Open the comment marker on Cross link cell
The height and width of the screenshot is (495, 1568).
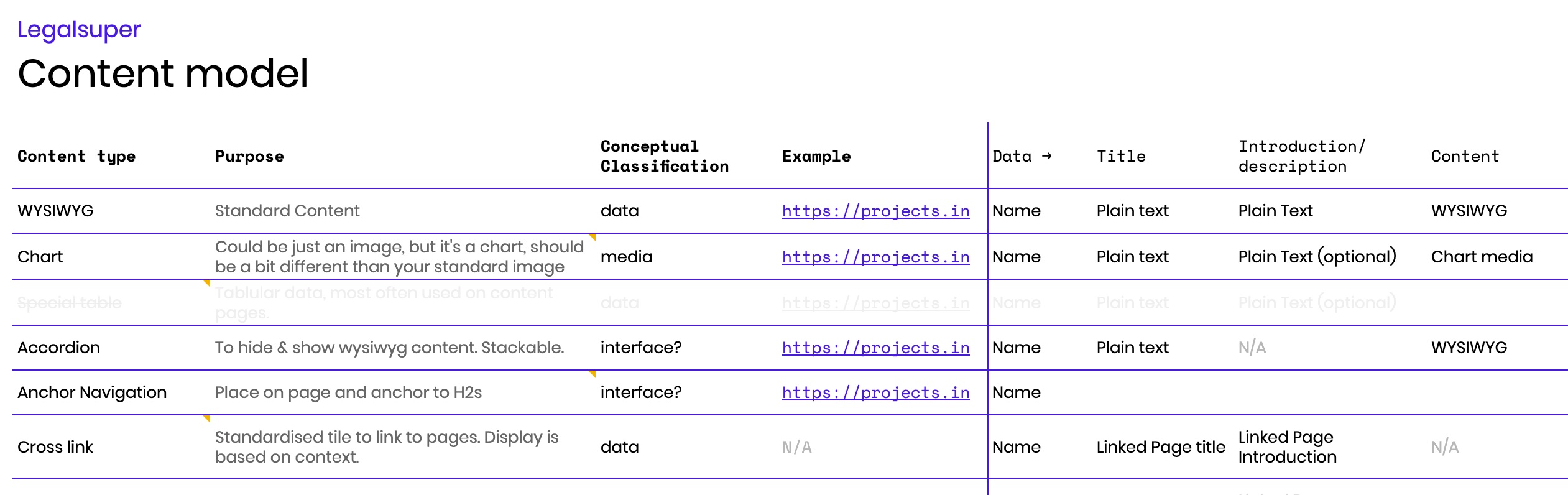pos(207,419)
